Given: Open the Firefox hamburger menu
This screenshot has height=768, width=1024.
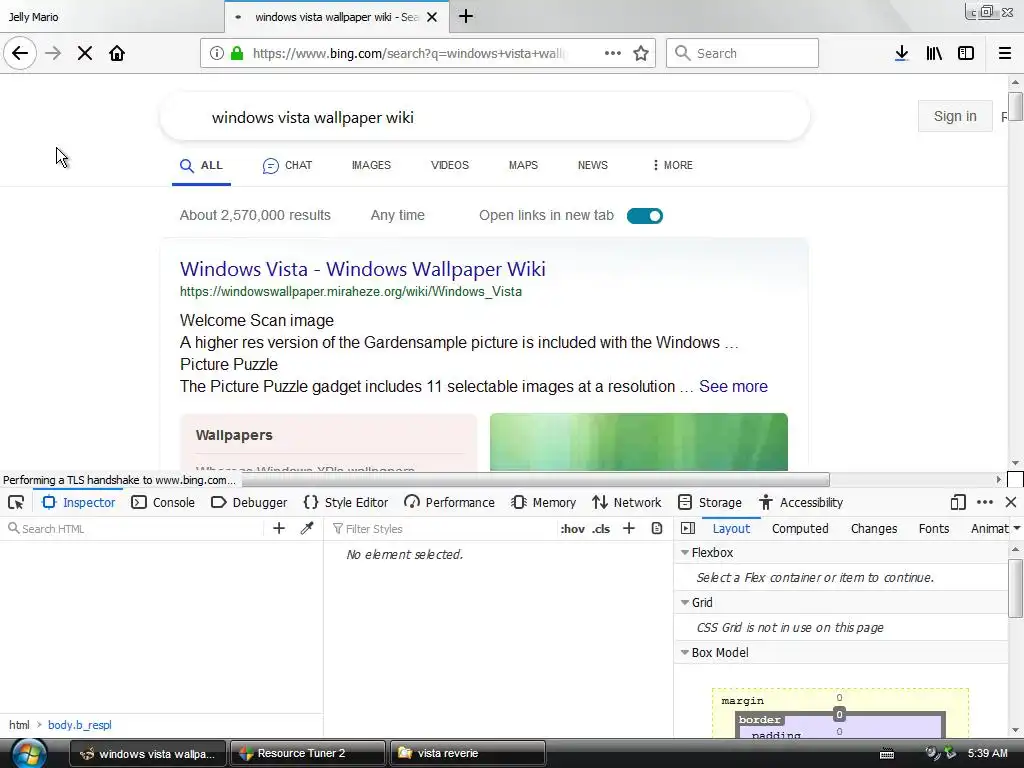Looking at the screenshot, I should [1005, 53].
